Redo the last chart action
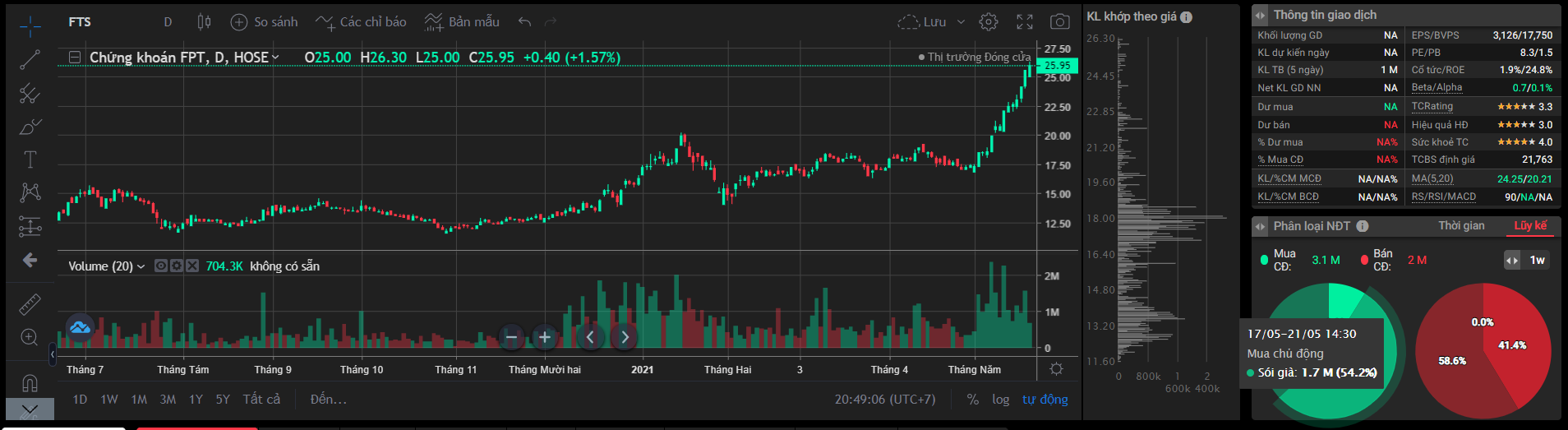Viewport: 1568px width, 430px height. click(551, 22)
